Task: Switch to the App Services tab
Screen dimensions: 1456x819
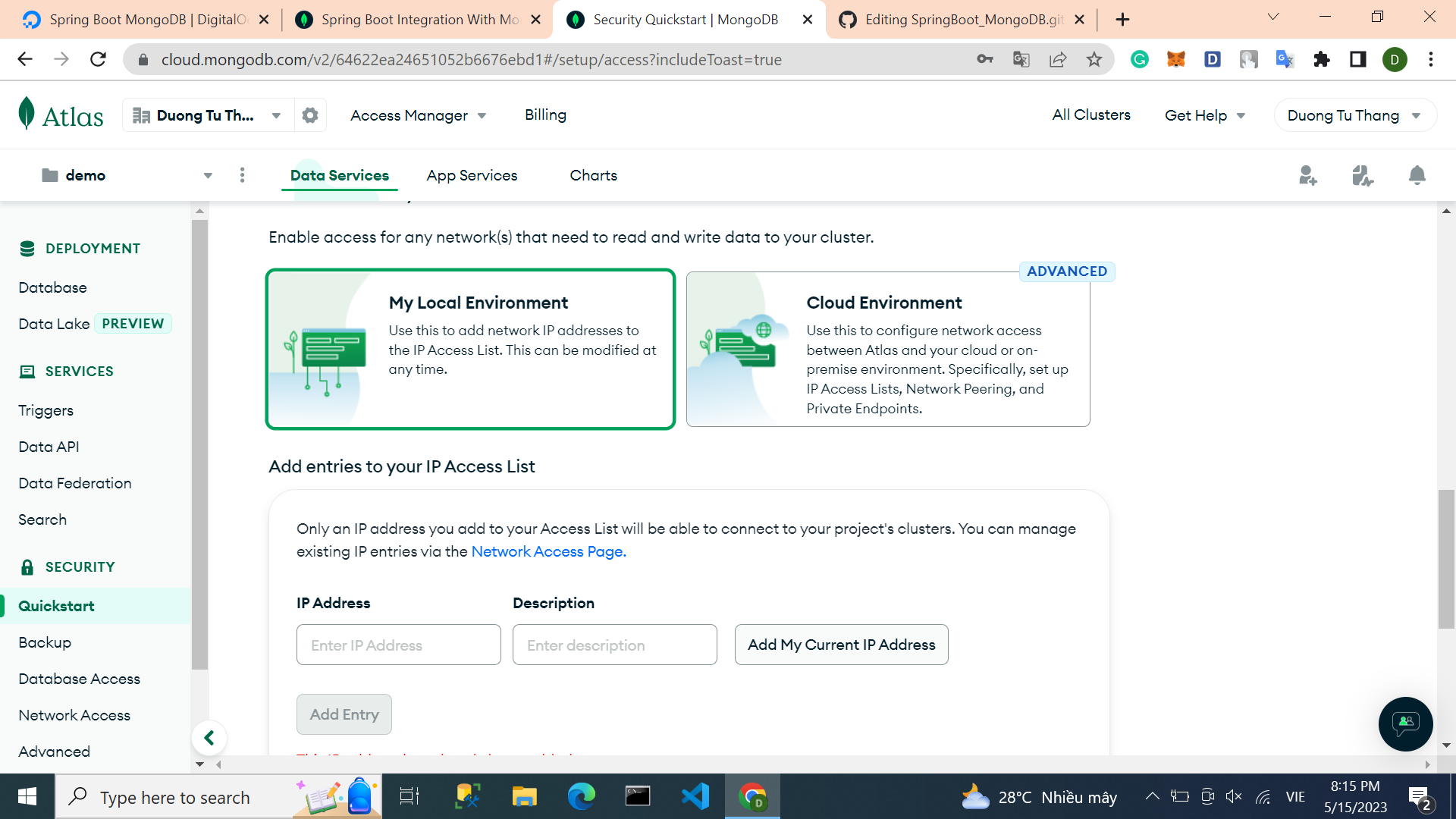Action: [x=472, y=175]
